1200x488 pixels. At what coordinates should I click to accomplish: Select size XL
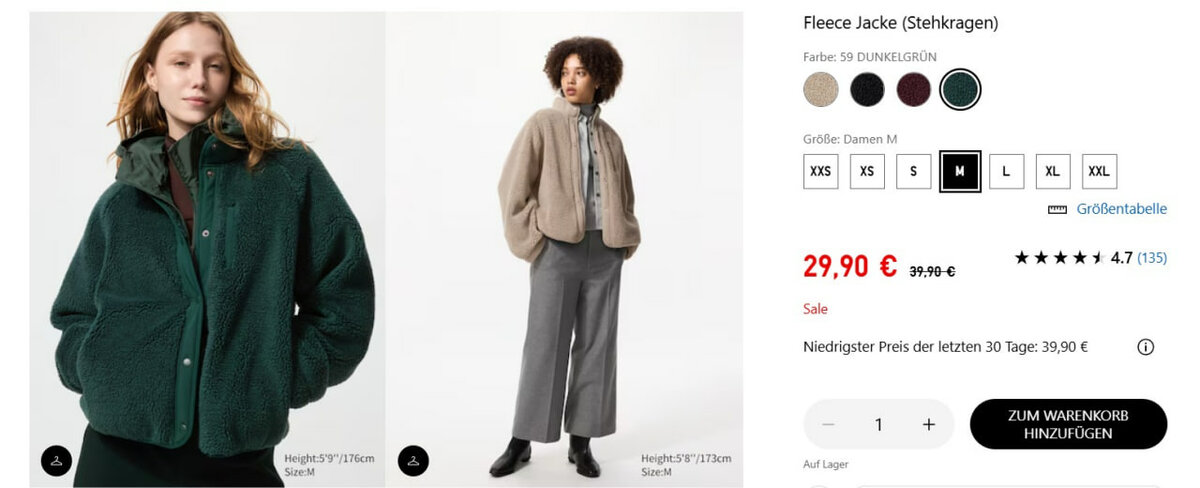(x=1052, y=171)
